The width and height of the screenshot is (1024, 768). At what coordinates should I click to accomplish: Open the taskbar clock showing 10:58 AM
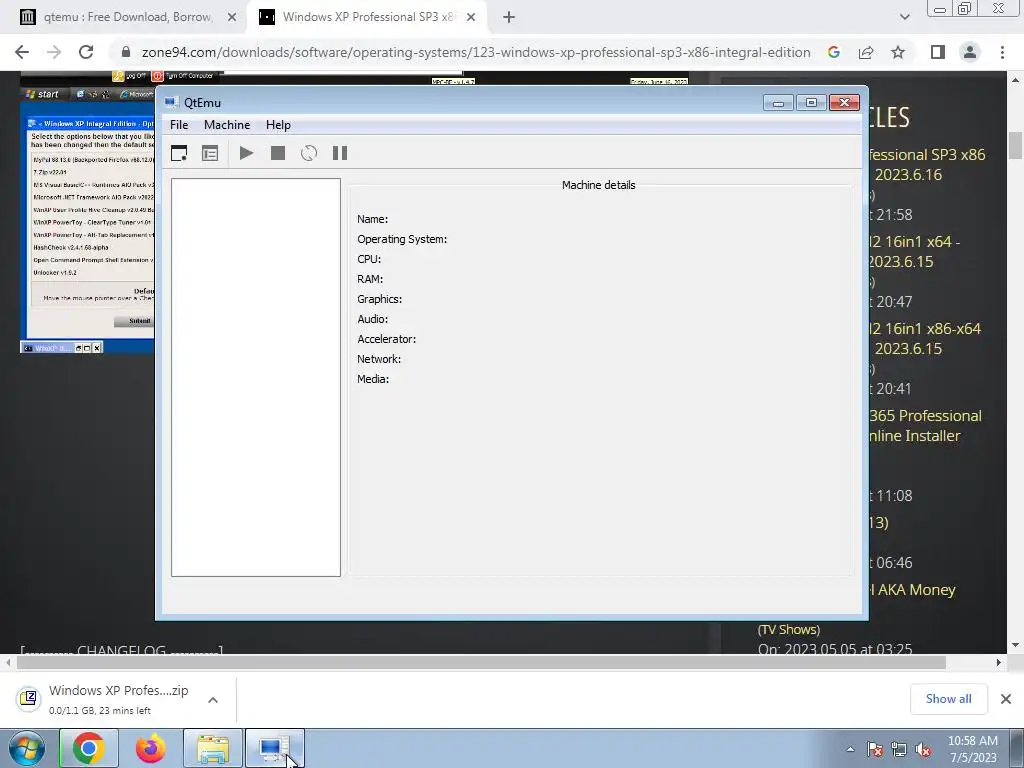(x=972, y=749)
